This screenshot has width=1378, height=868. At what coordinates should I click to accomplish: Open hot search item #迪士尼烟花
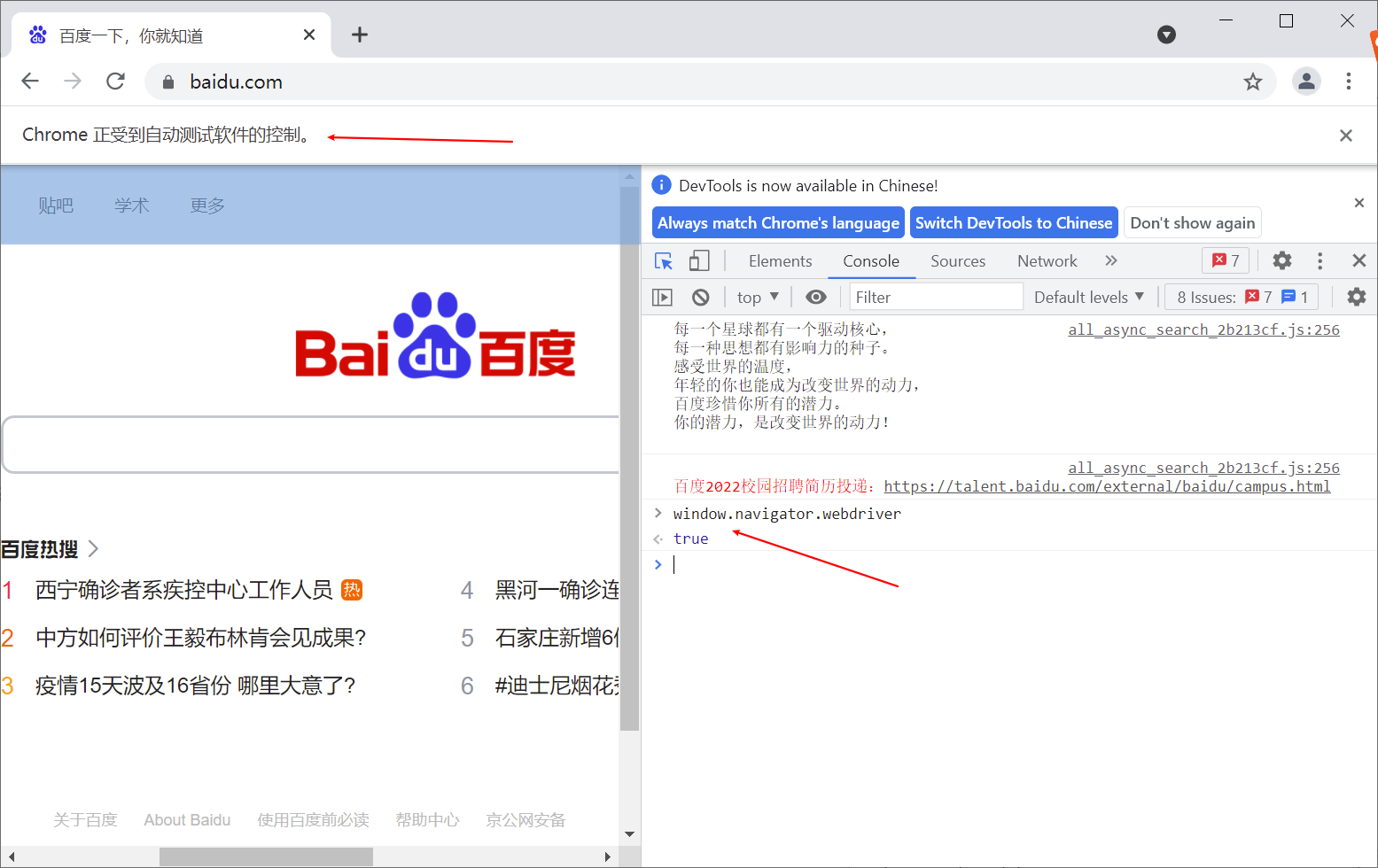tap(557, 686)
